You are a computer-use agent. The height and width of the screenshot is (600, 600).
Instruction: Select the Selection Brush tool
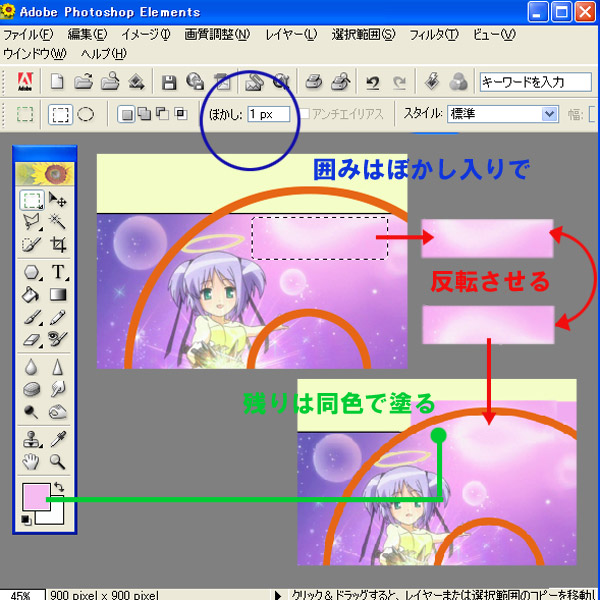pyautogui.click(x=31, y=245)
